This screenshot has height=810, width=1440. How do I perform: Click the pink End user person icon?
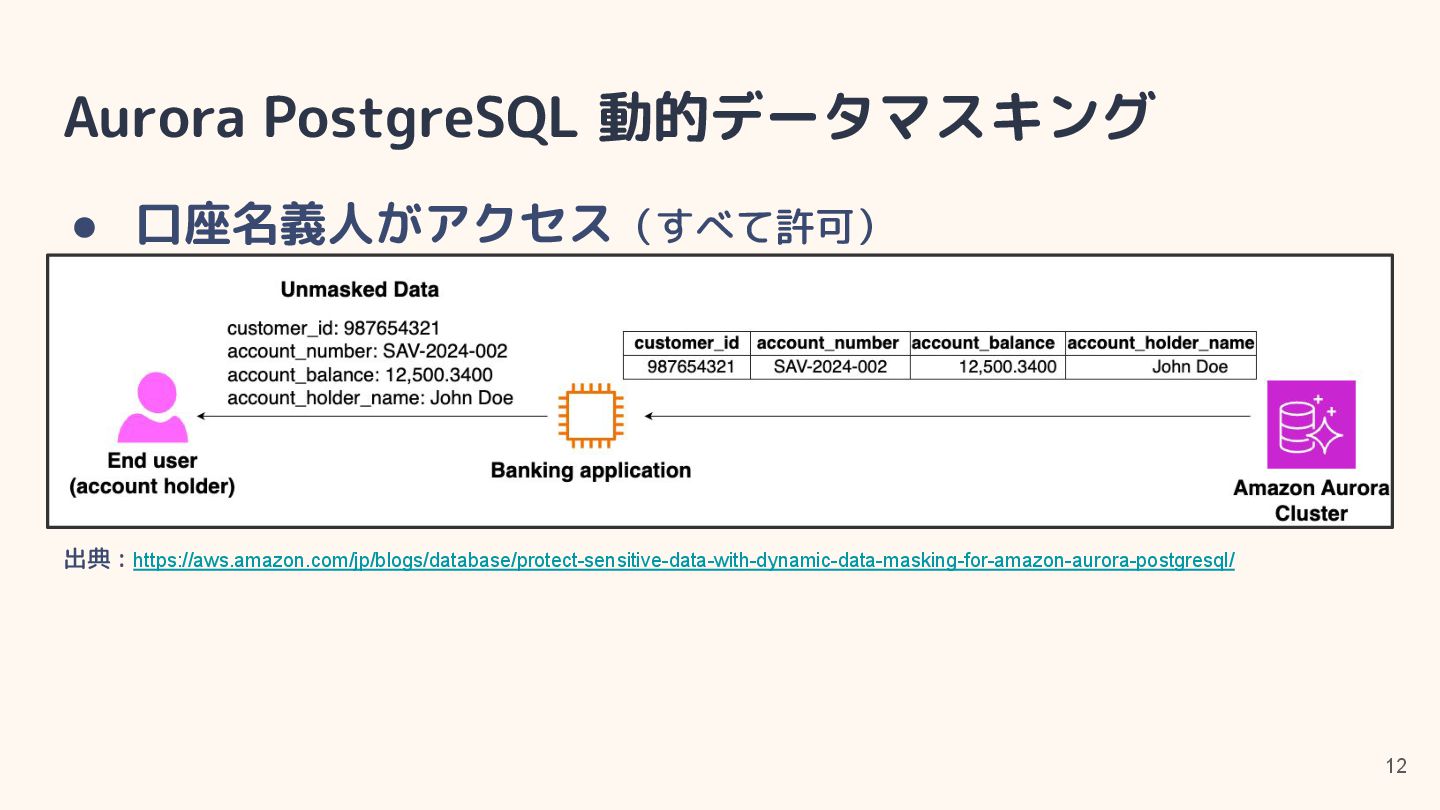click(153, 408)
